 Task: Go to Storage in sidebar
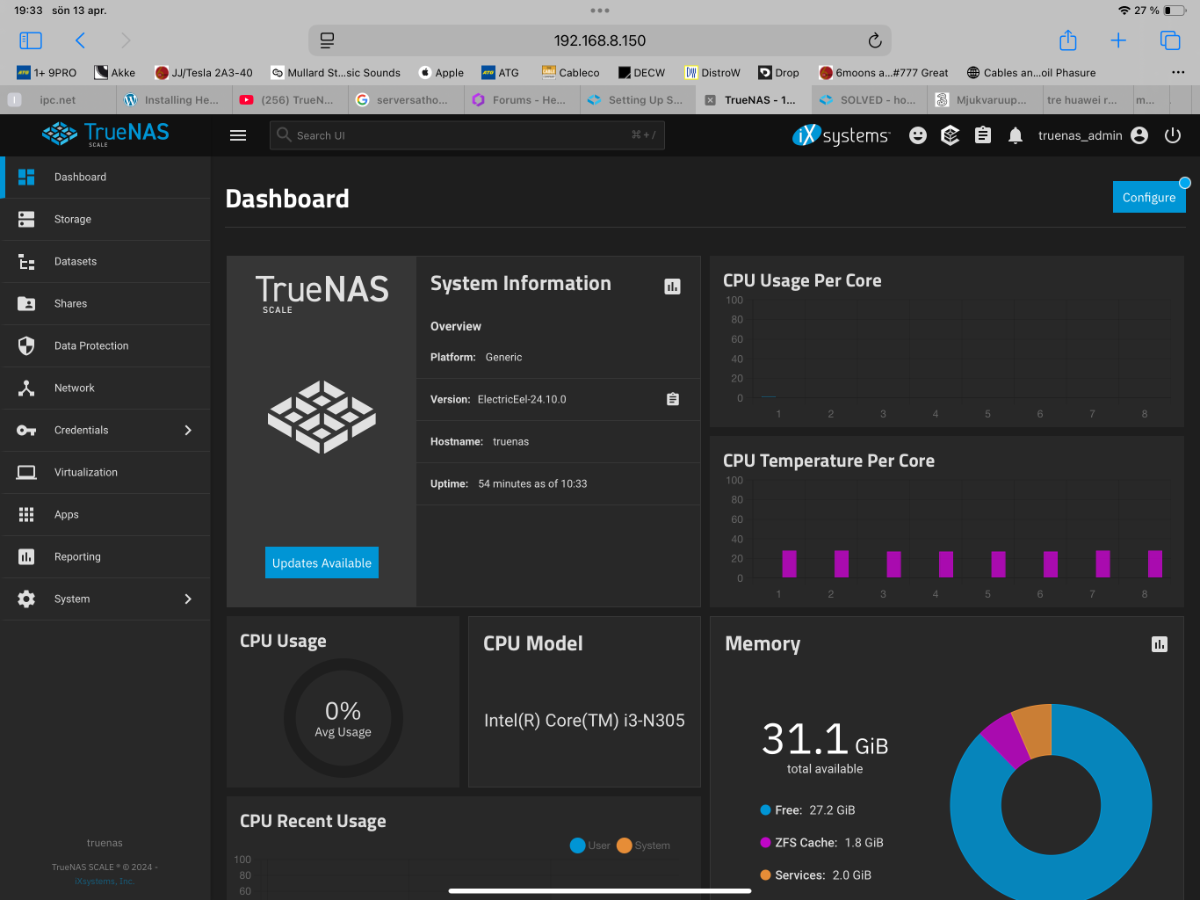tap(72, 219)
